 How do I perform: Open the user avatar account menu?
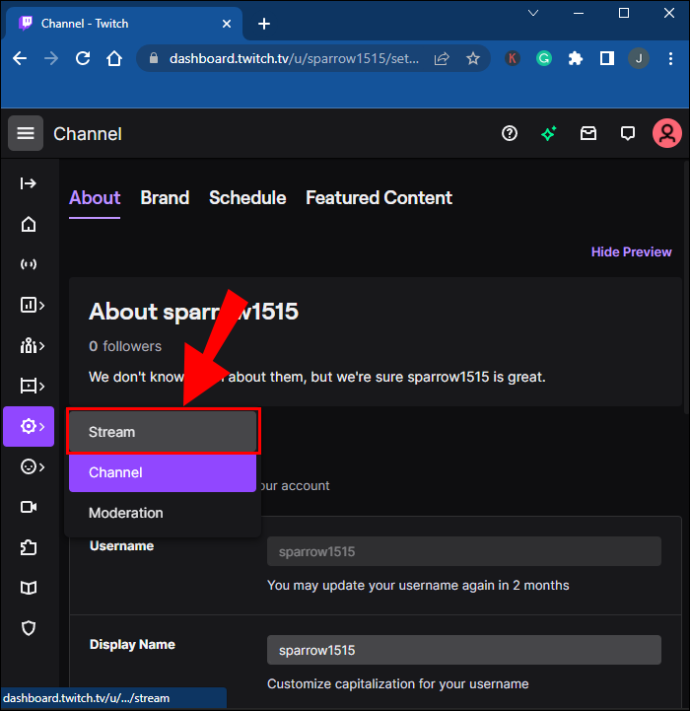tap(666, 133)
